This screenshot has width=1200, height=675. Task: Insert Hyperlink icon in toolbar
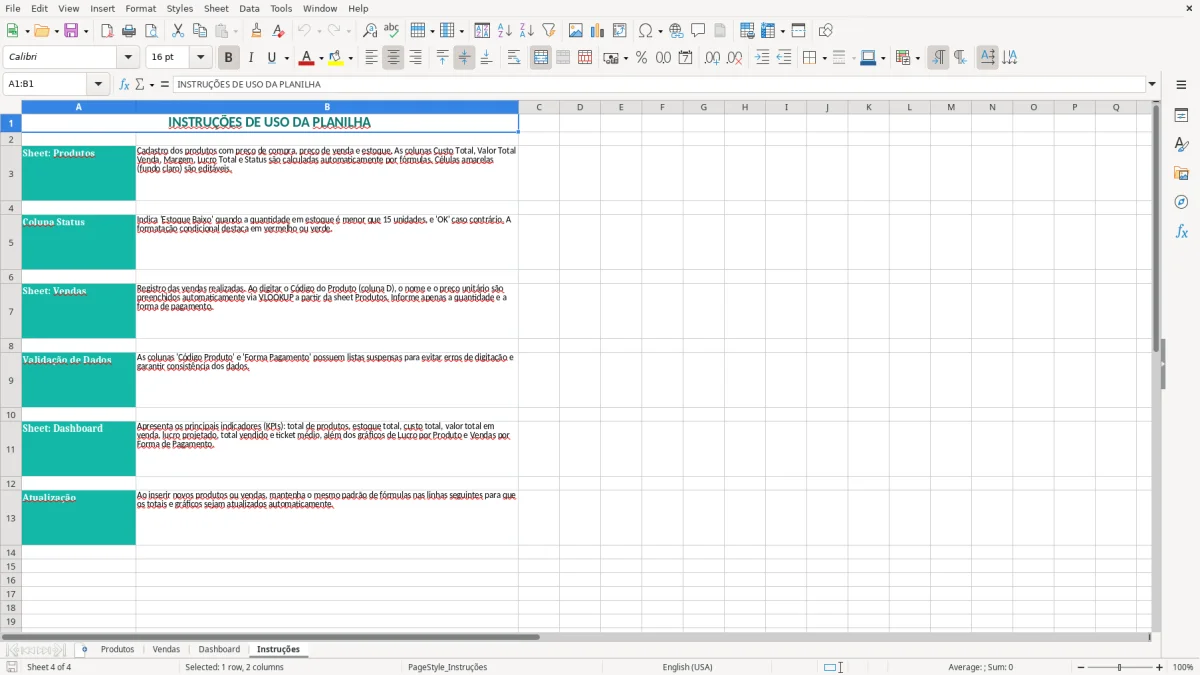pos(676,31)
